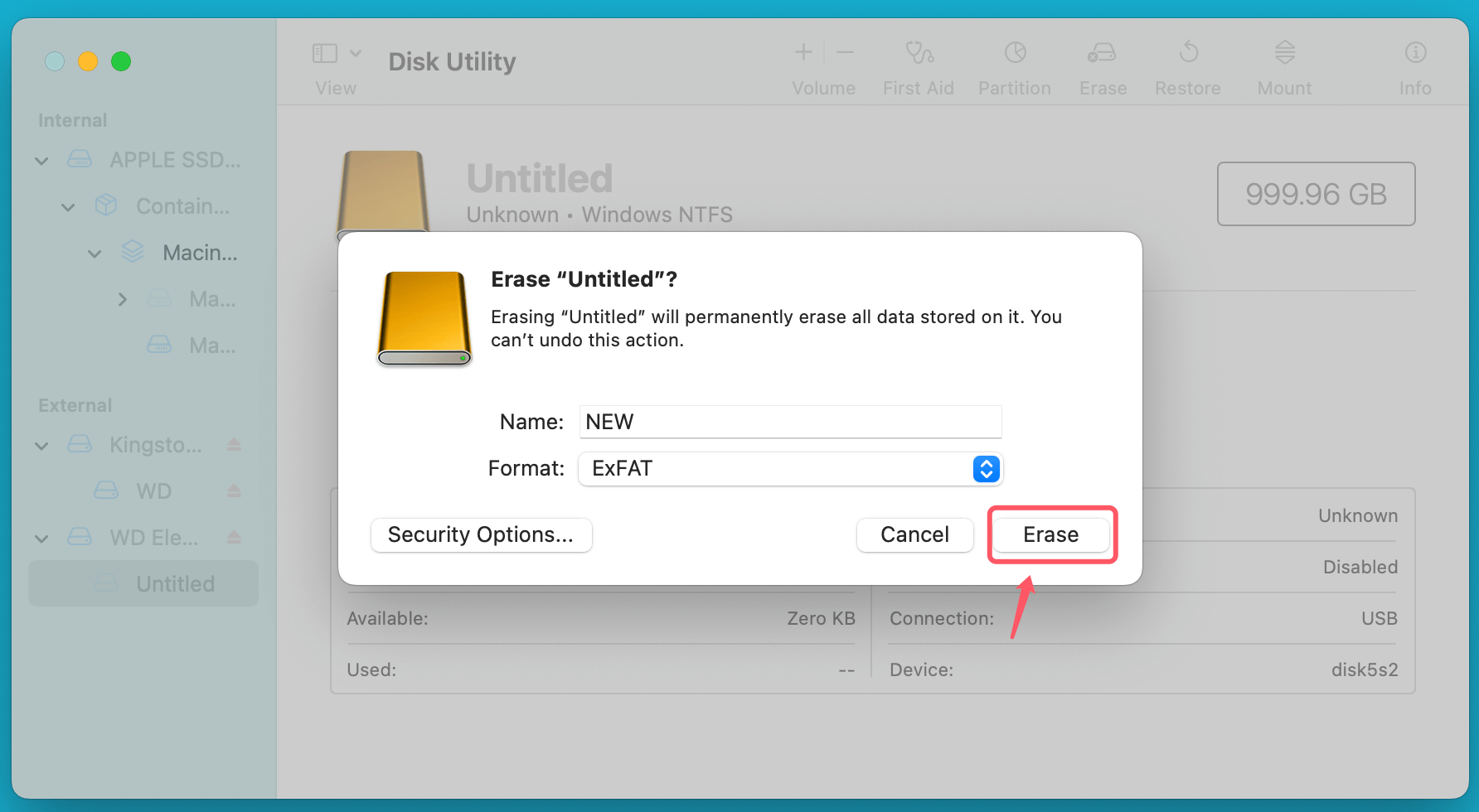Image resolution: width=1479 pixels, height=812 pixels.
Task: Open Security Options dialog
Action: pyautogui.click(x=481, y=534)
